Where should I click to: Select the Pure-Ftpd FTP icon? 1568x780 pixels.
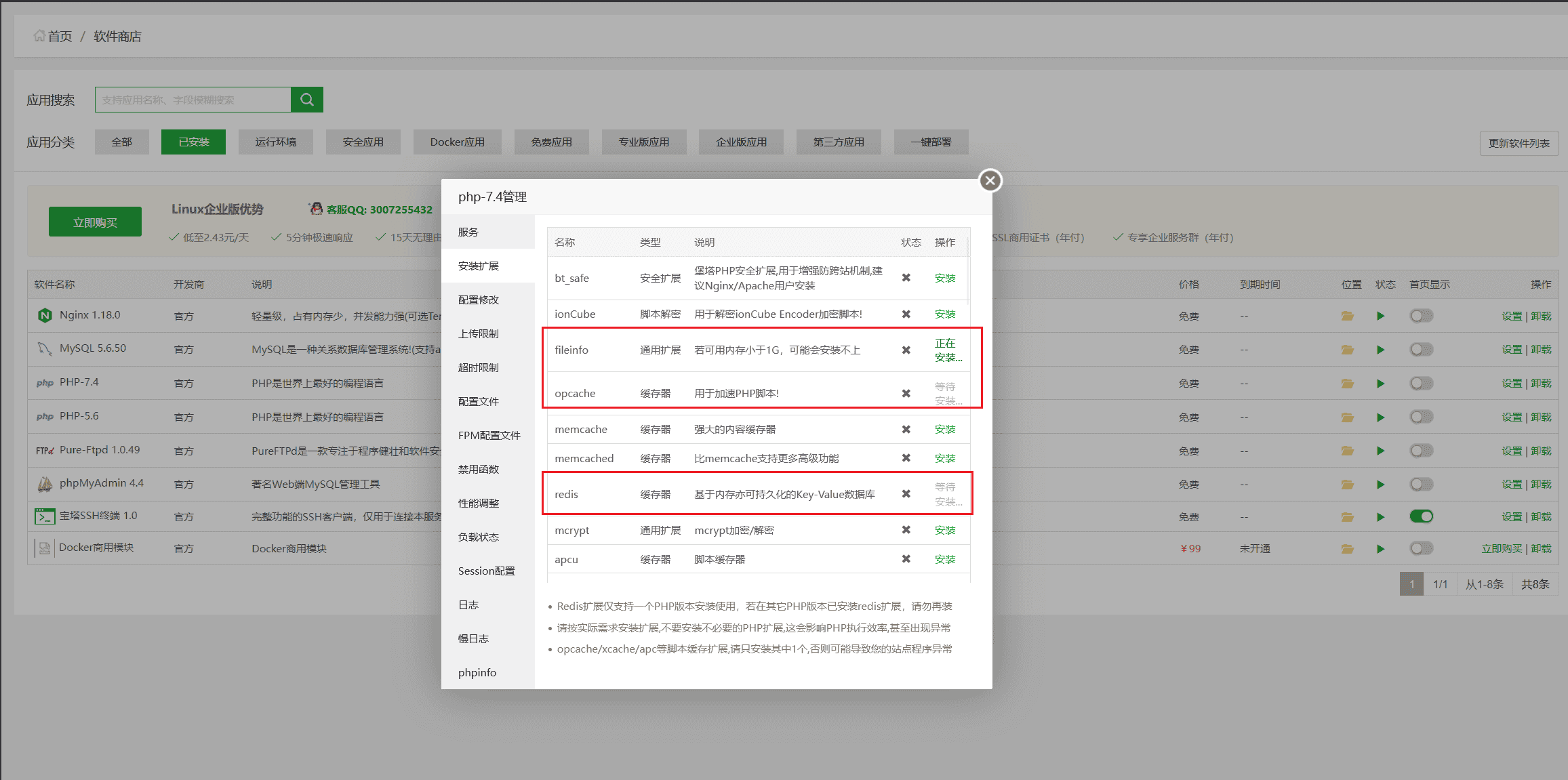(x=43, y=449)
